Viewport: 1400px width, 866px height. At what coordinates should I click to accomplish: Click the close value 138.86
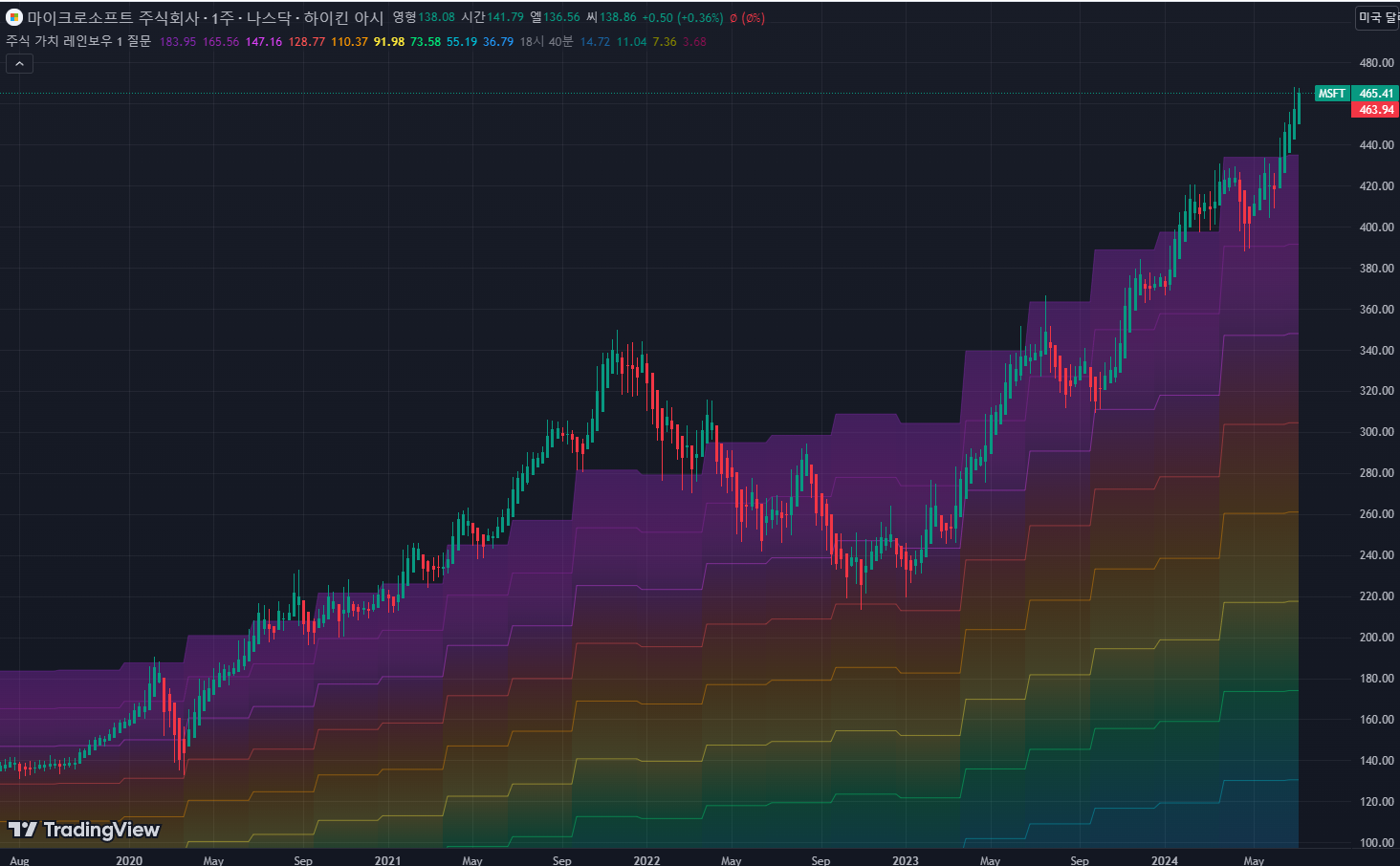coord(618,17)
